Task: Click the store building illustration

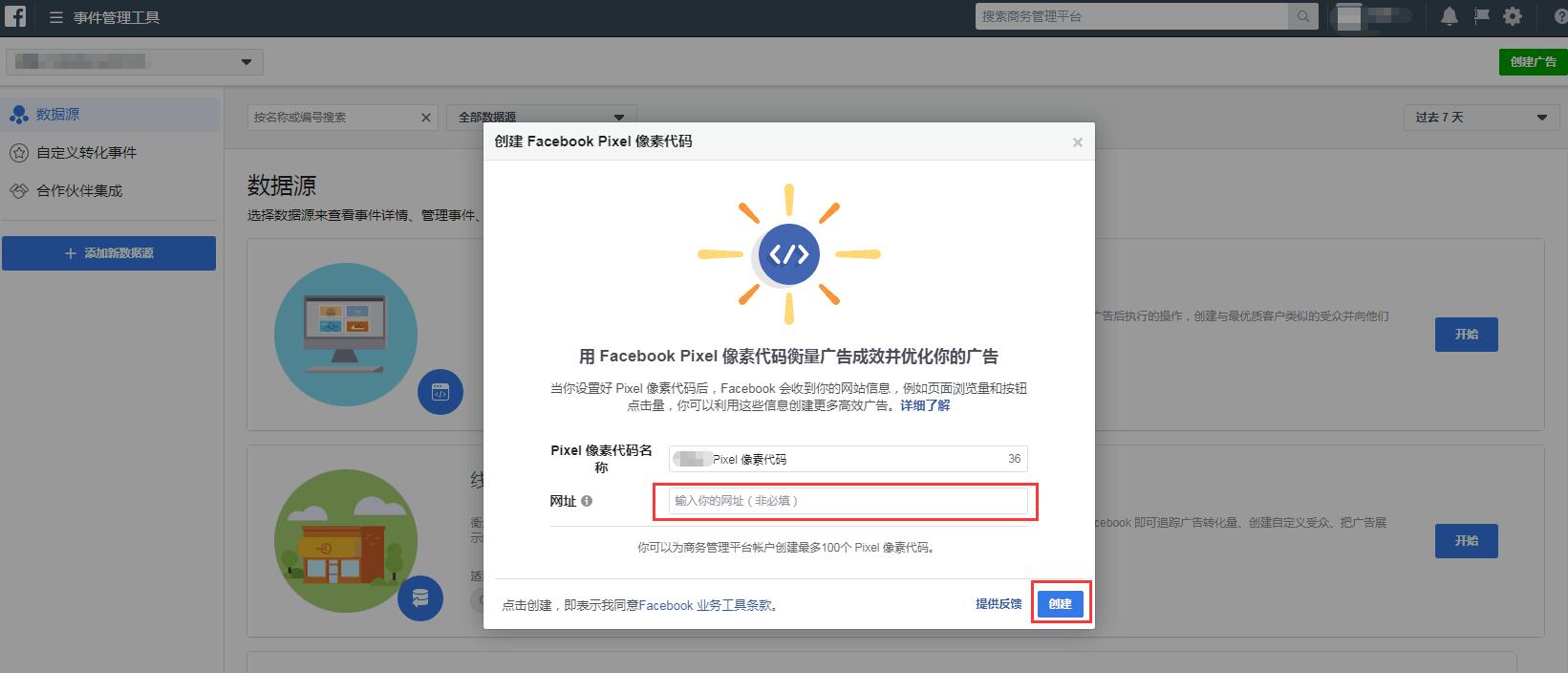Action: coord(346,541)
